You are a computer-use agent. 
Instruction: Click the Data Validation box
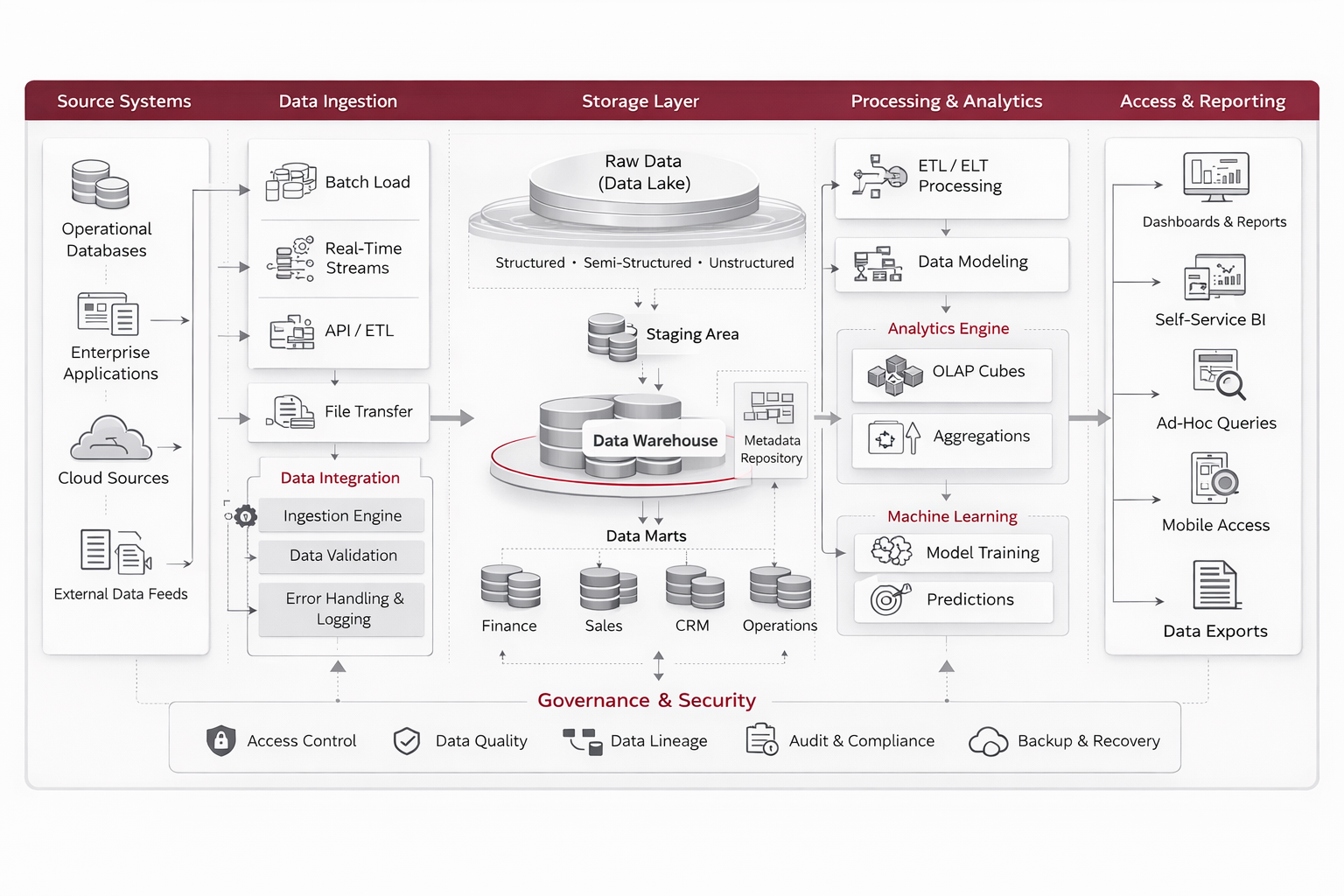coord(341,556)
